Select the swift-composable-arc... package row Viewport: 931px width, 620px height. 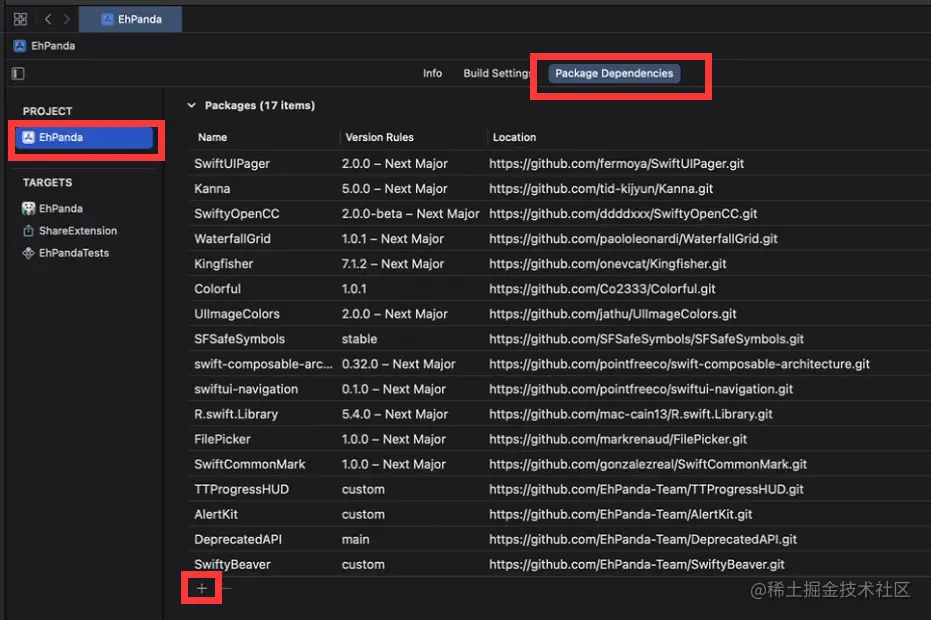tap(558, 364)
